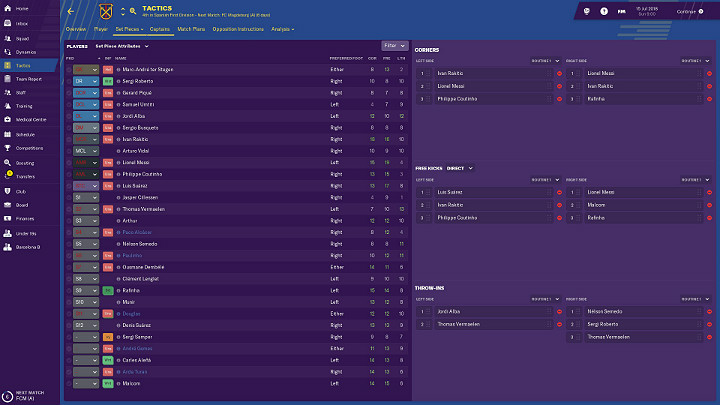Click the club badge in the header
This screenshot has width=720, height=405.
coord(106,11)
